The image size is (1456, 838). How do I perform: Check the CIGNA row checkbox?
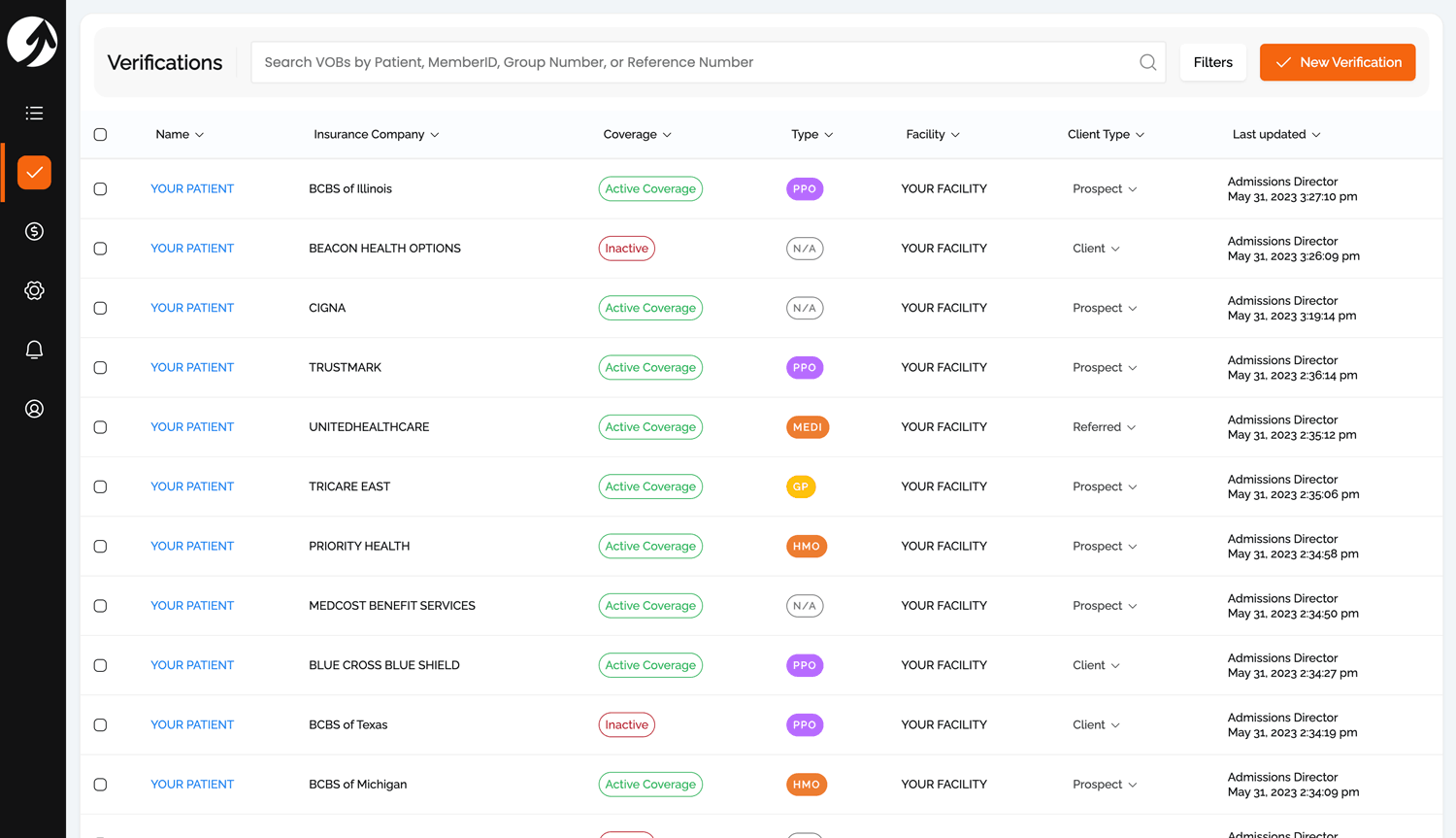[x=100, y=308]
